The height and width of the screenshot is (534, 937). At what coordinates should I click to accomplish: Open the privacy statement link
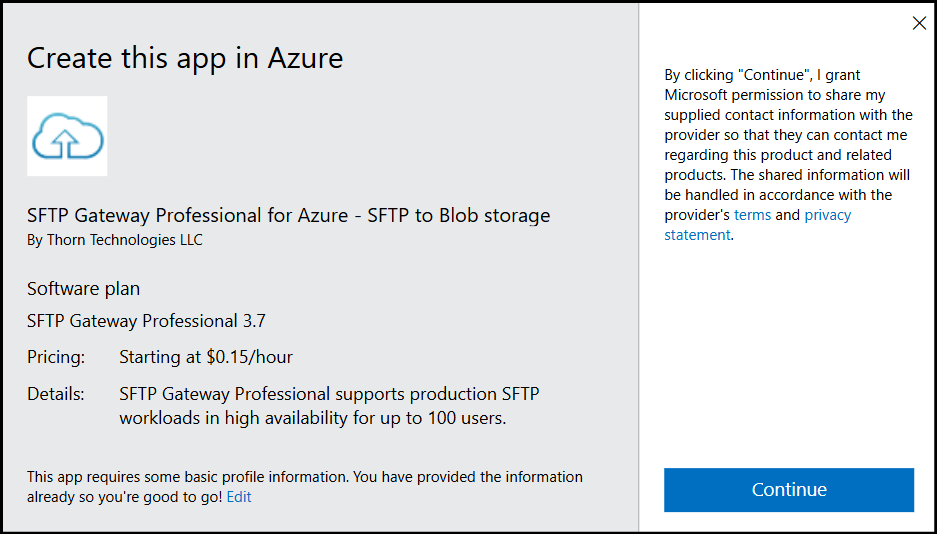point(827,215)
